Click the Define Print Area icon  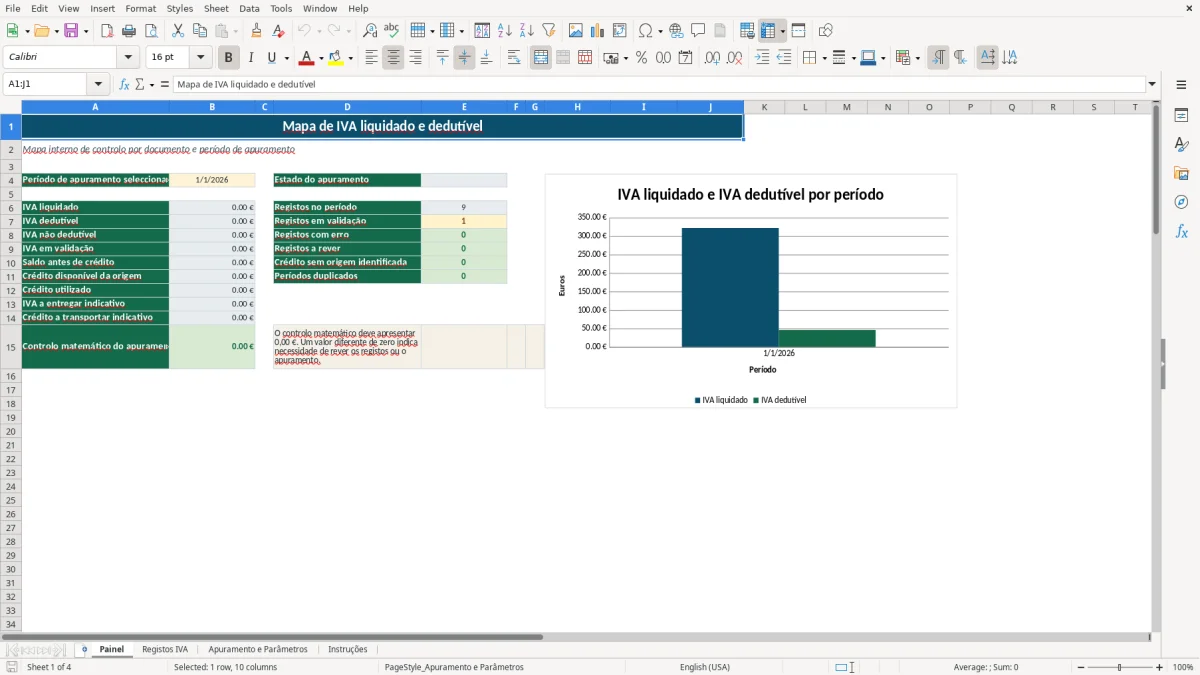(x=747, y=31)
